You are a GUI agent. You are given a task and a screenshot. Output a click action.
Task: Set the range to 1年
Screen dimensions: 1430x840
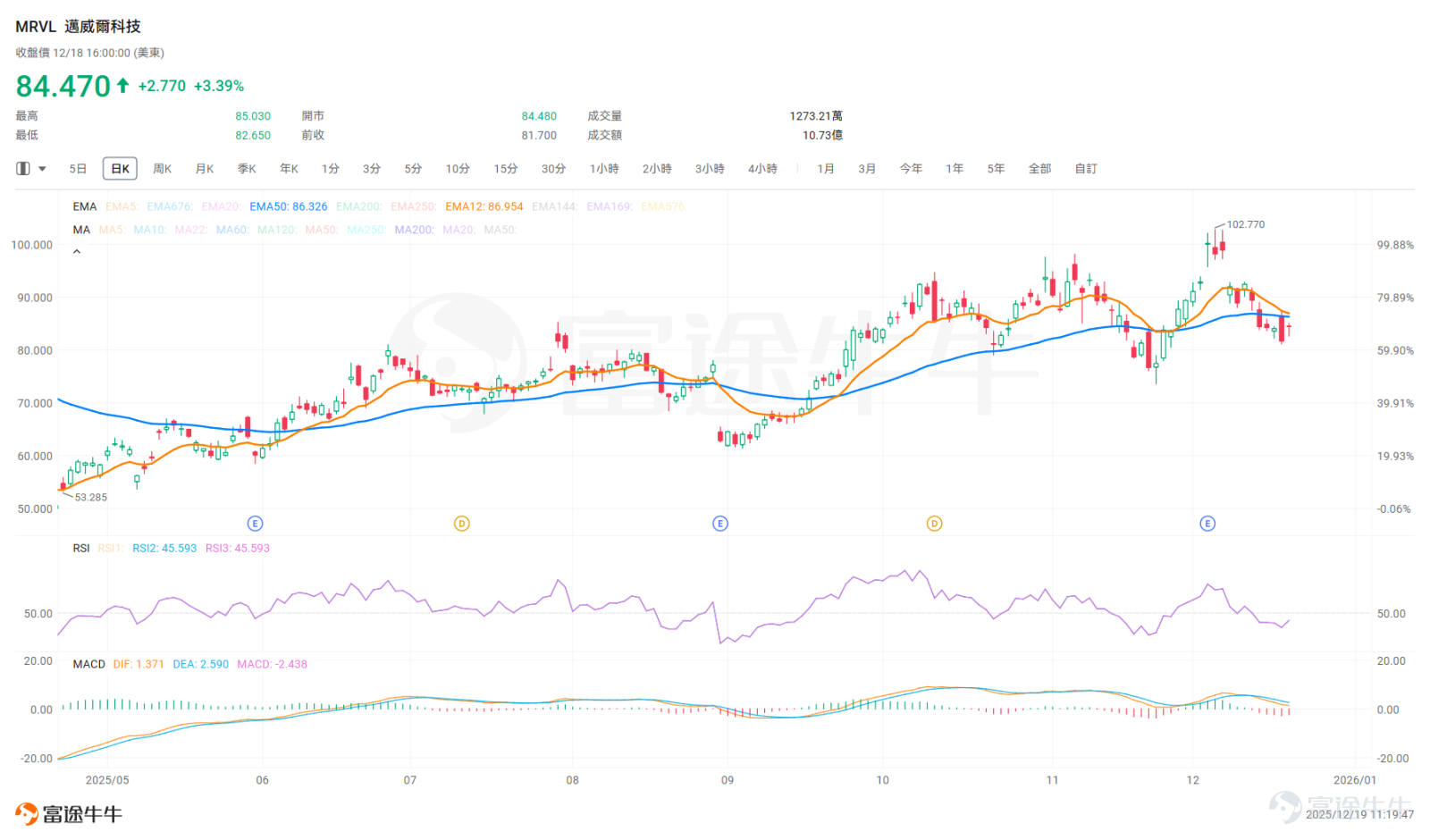point(955,169)
